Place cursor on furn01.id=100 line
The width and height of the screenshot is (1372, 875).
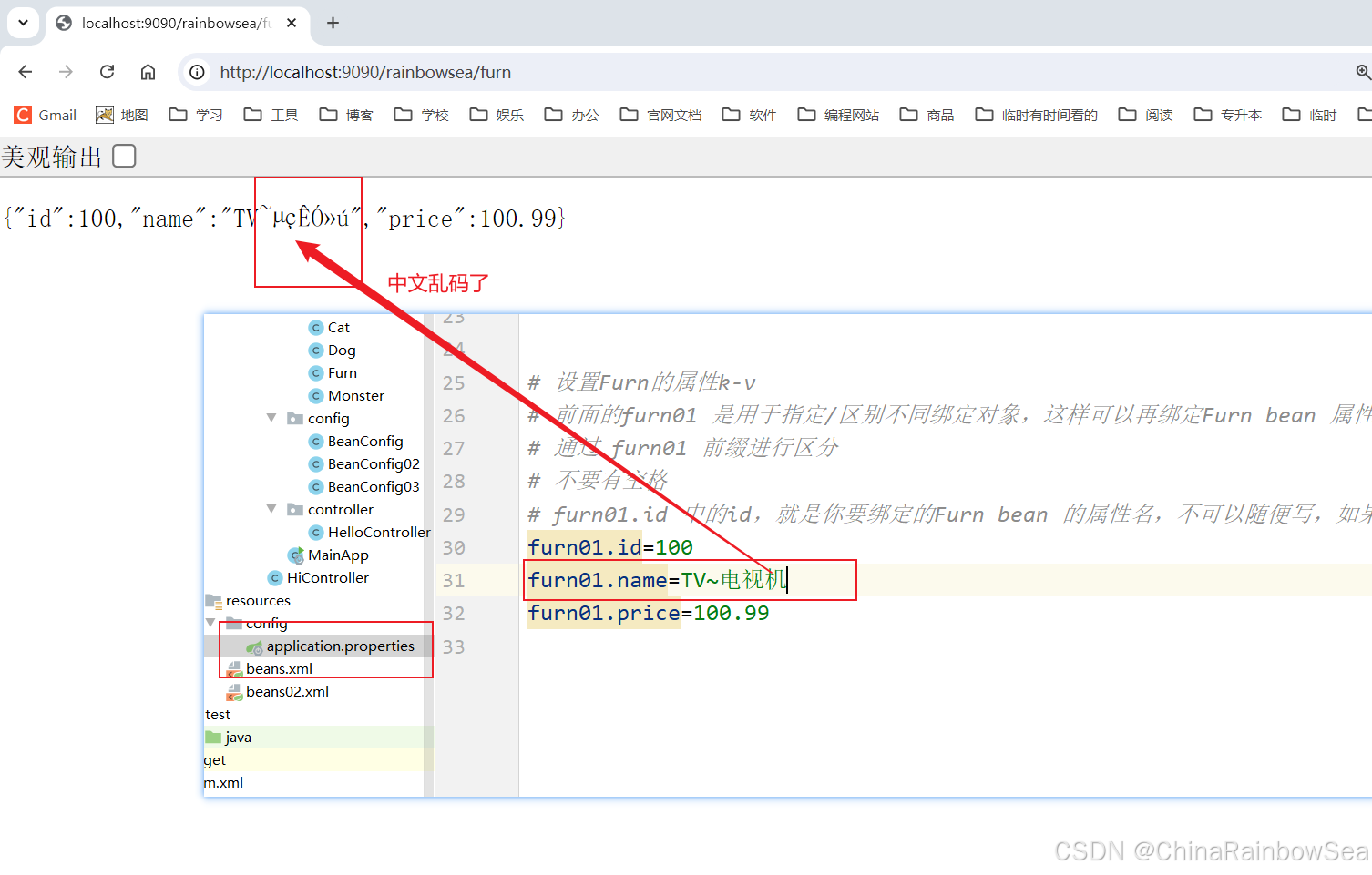610,547
